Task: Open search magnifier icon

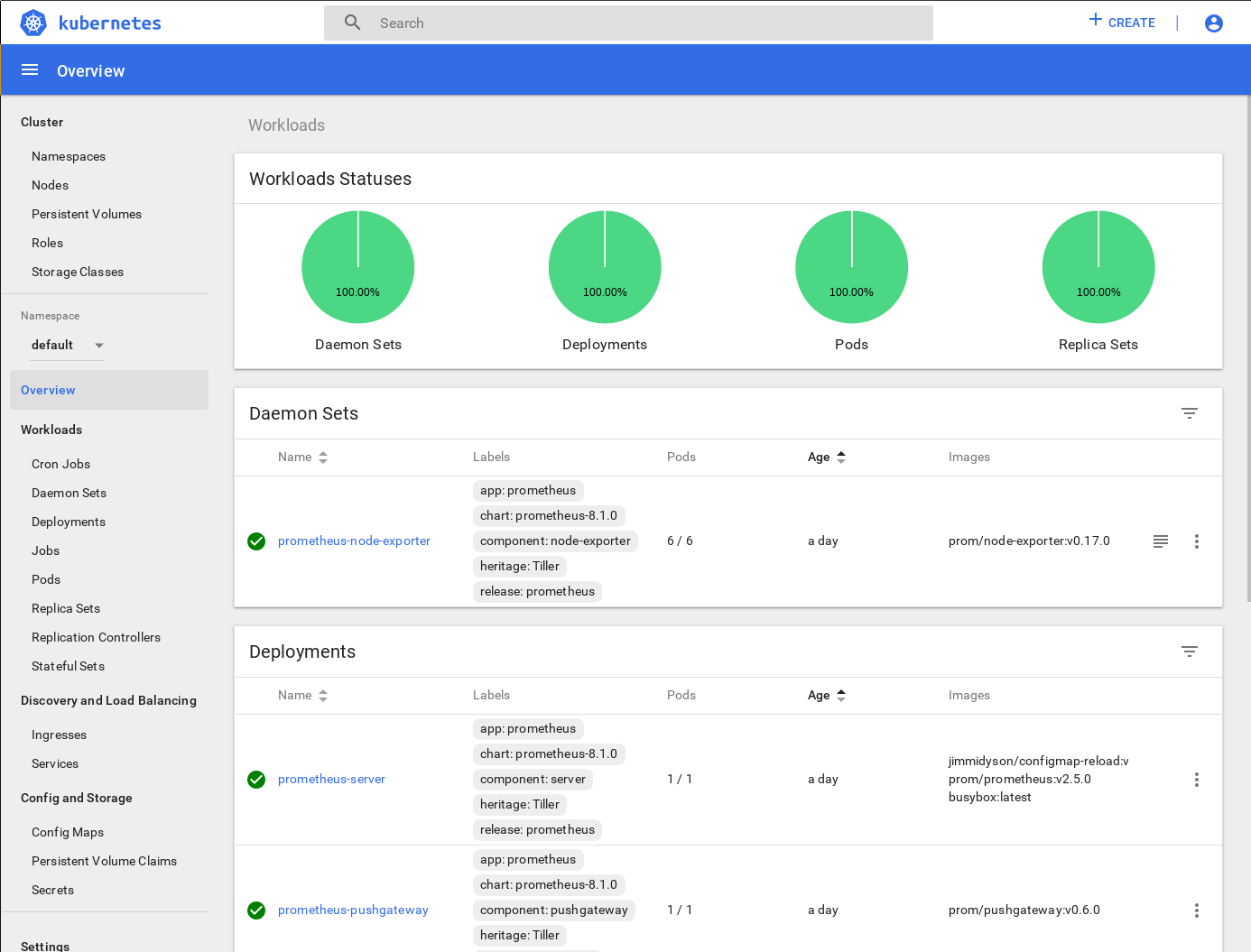Action: (352, 22)
